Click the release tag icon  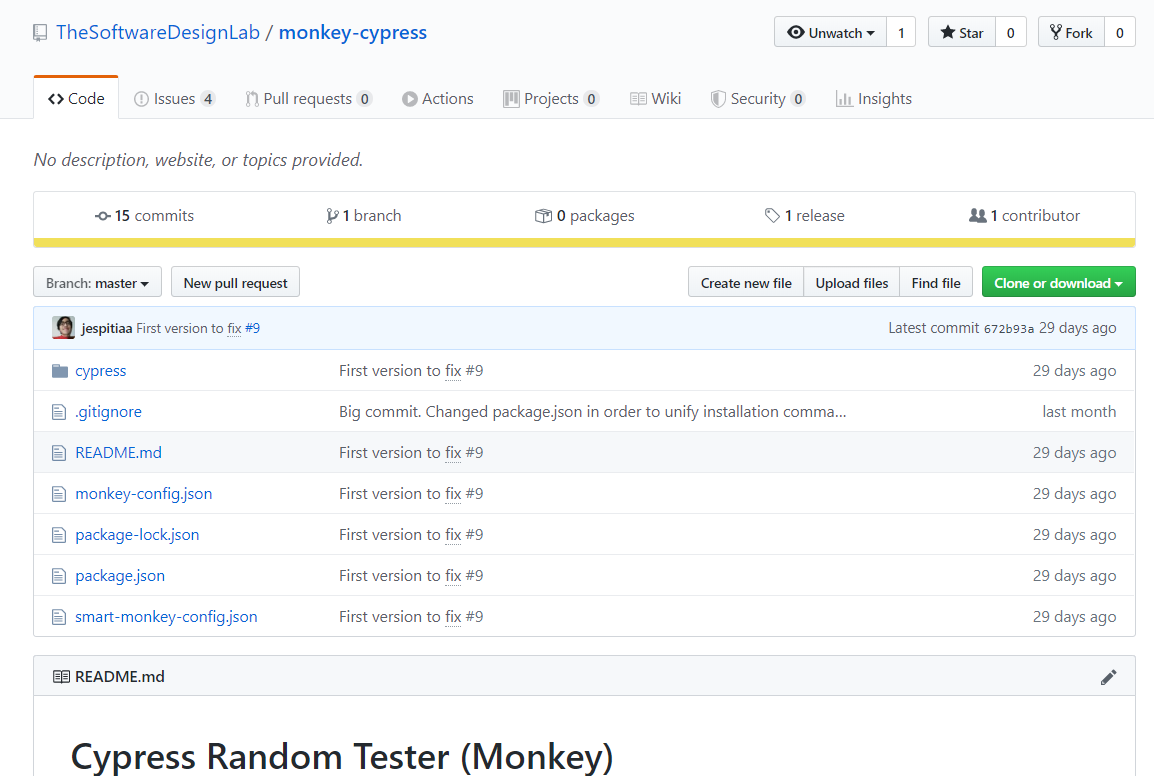tap(772, 216)
